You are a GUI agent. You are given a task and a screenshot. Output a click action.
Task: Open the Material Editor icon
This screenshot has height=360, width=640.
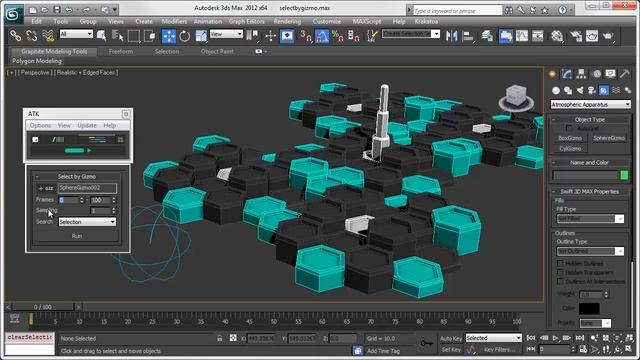(x=557, y=36)
